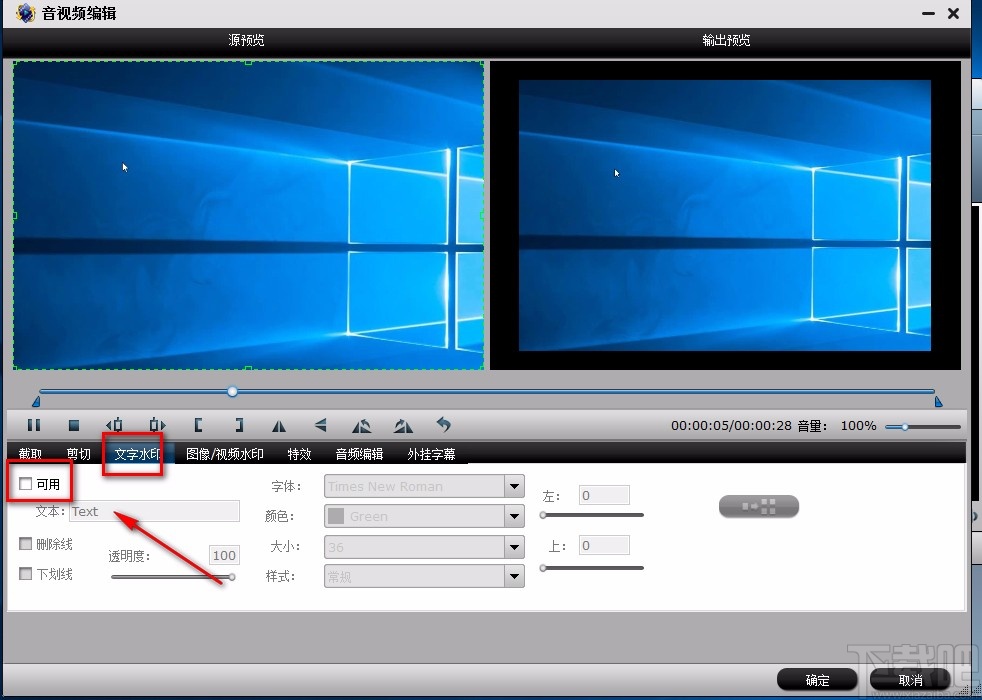Adjust the 音量 volume slider
982x700 pixels.
[923, 426]
